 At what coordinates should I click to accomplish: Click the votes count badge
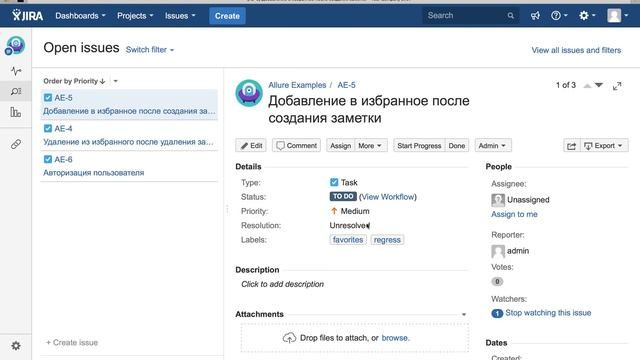tap(497, 281)
